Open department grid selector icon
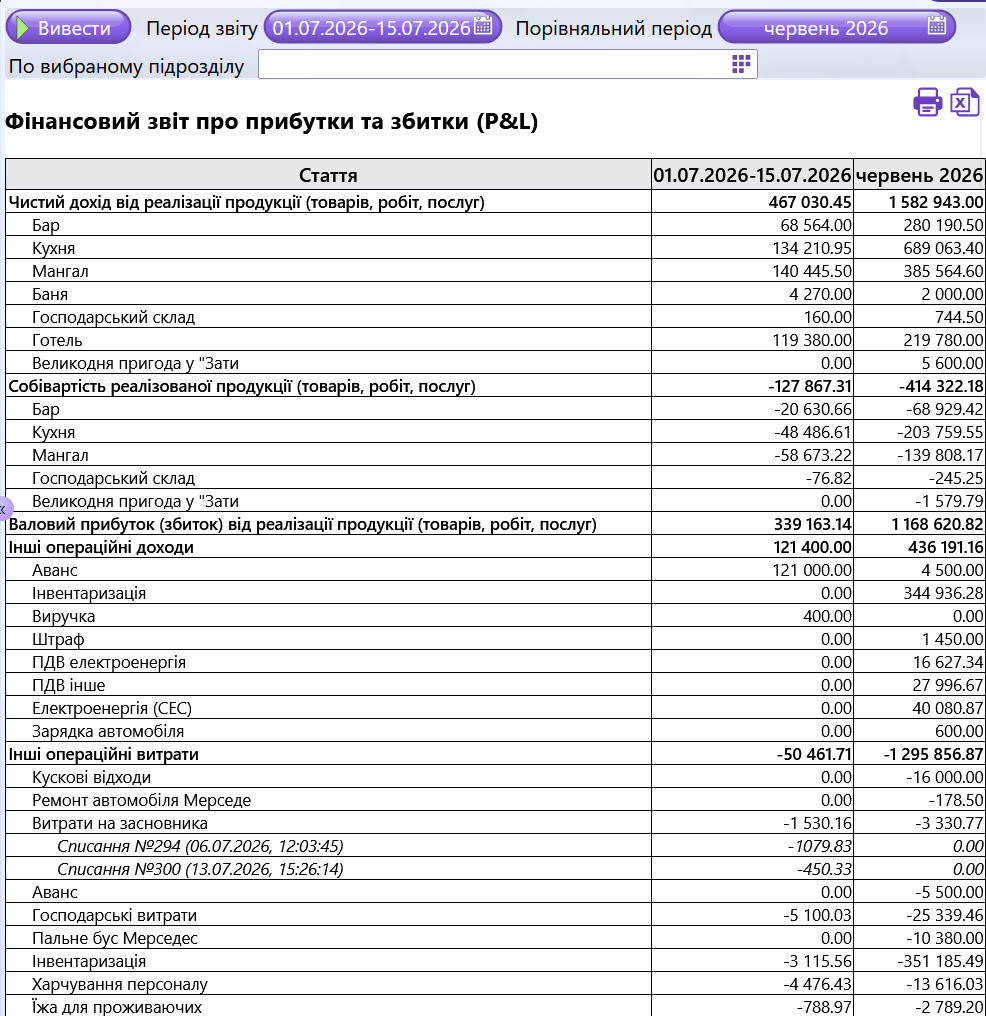This screenshot has width=986, height=1016. (x=741, y=64)
